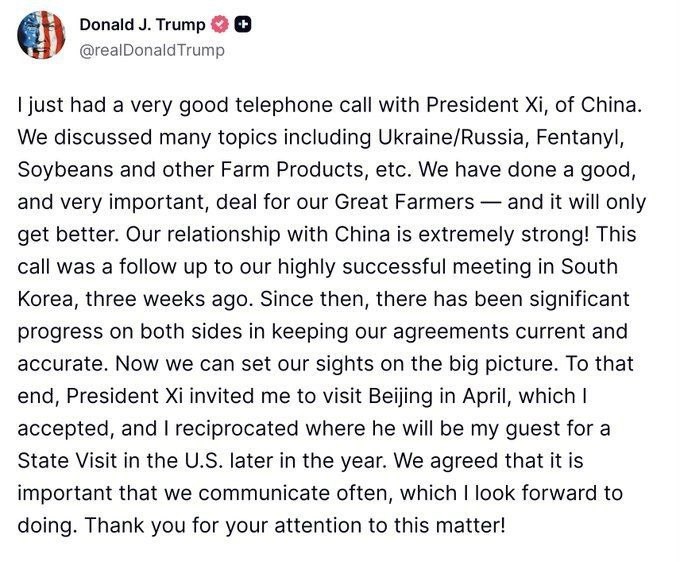Click the dark plus badge icon

coord(242,24)
